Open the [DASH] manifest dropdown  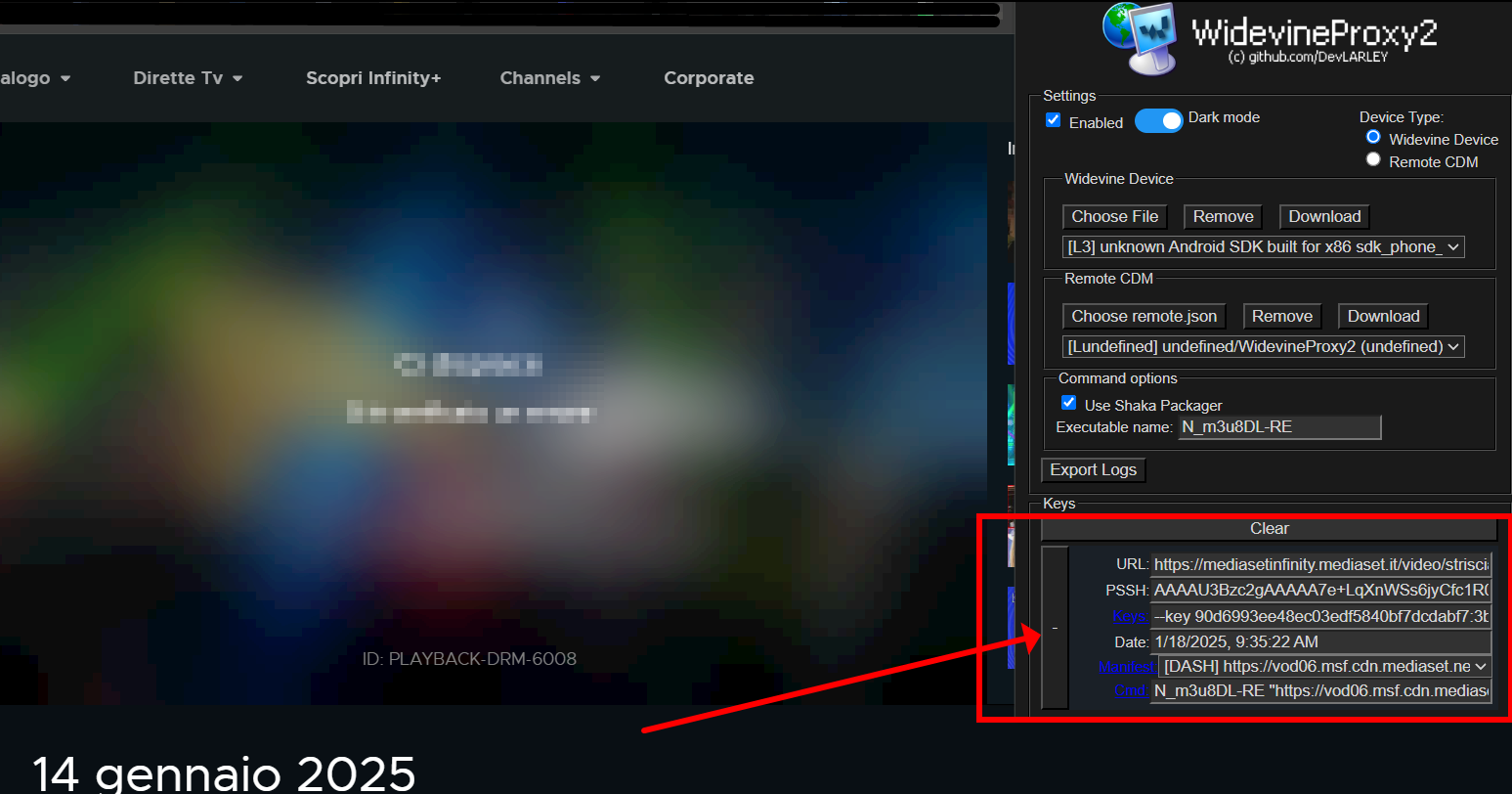tap(1325, 667)
